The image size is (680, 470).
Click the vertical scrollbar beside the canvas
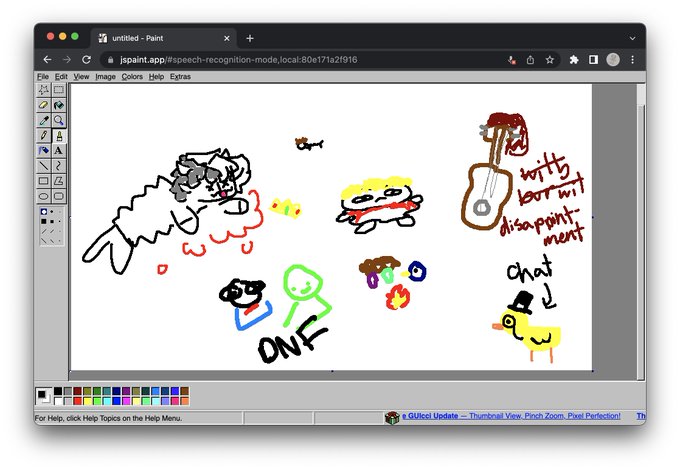point(641,230)
